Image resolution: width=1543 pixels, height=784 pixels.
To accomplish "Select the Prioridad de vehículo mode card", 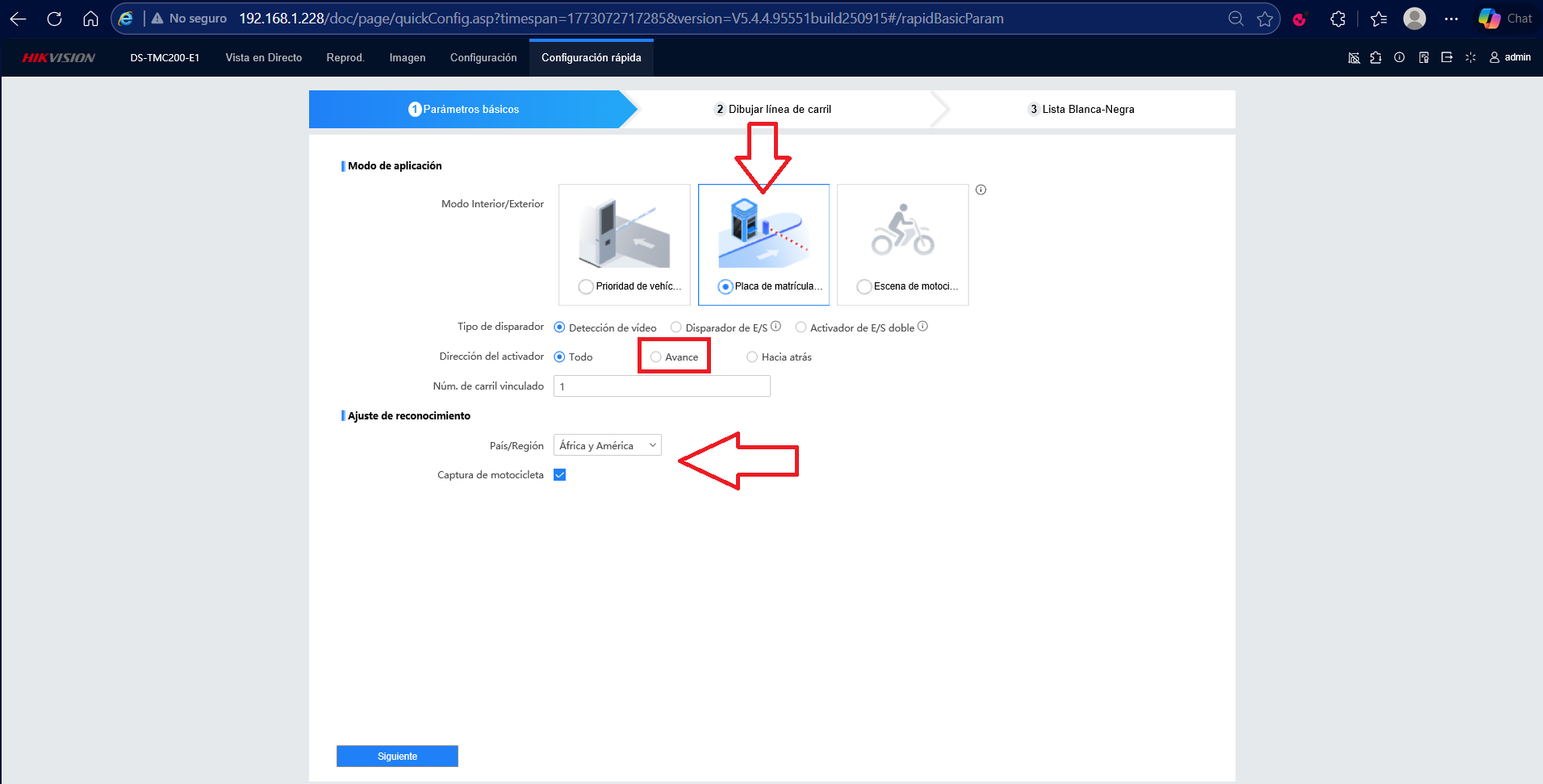I will [625, 244].
